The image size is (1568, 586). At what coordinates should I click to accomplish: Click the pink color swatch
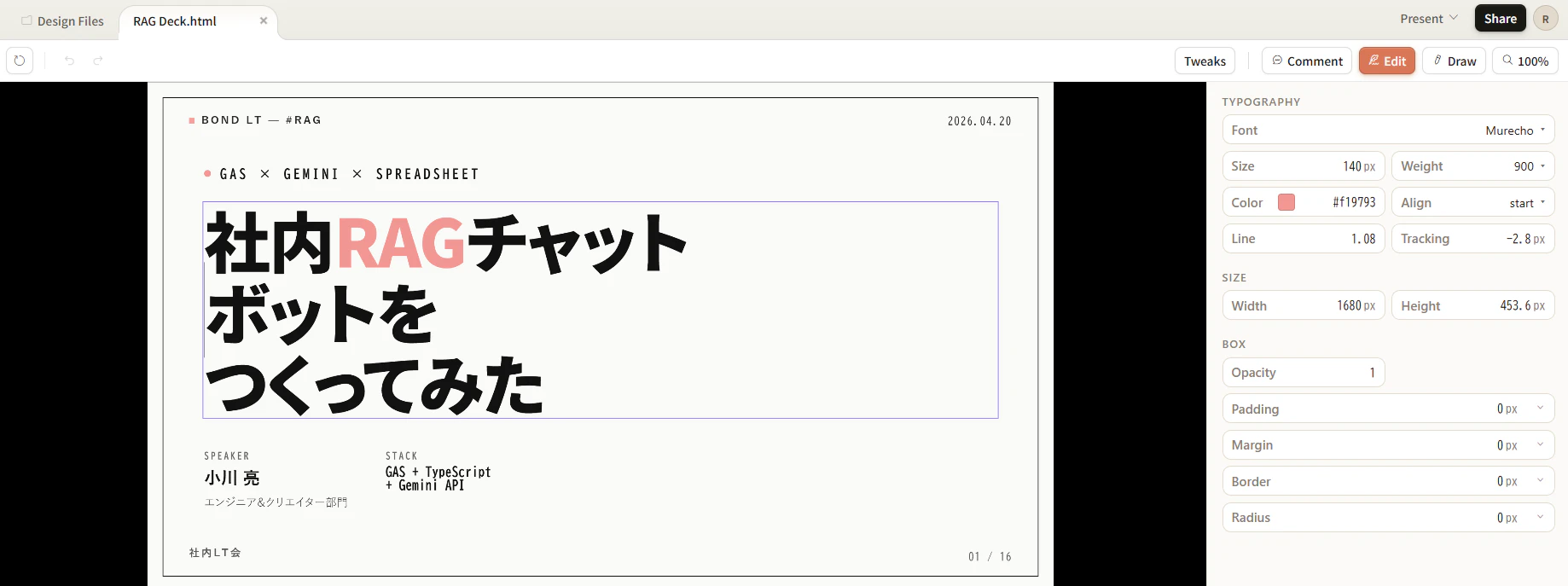(1286, 202)
